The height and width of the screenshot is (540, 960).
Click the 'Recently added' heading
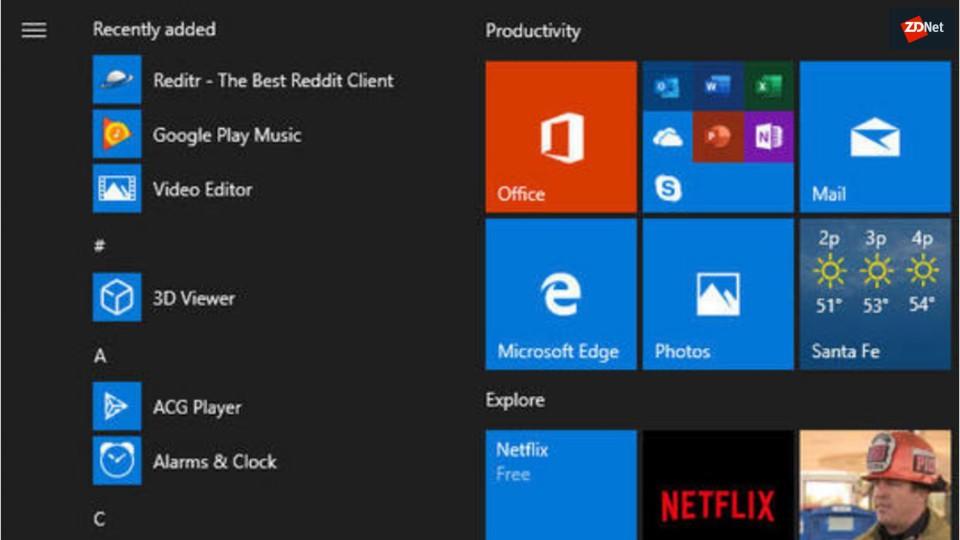pos(154,29)
